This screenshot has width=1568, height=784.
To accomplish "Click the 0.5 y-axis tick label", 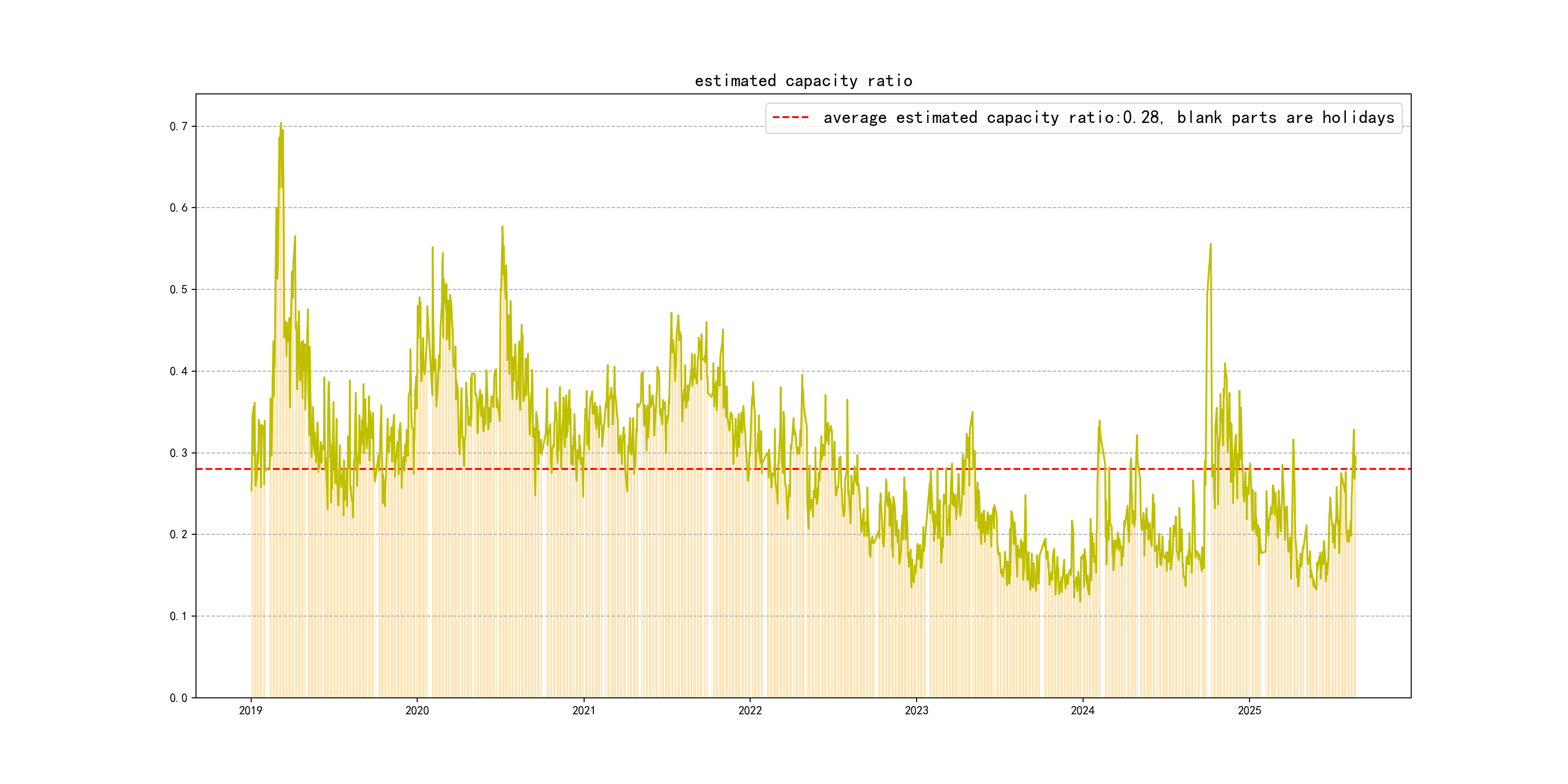I will (179, 290).
